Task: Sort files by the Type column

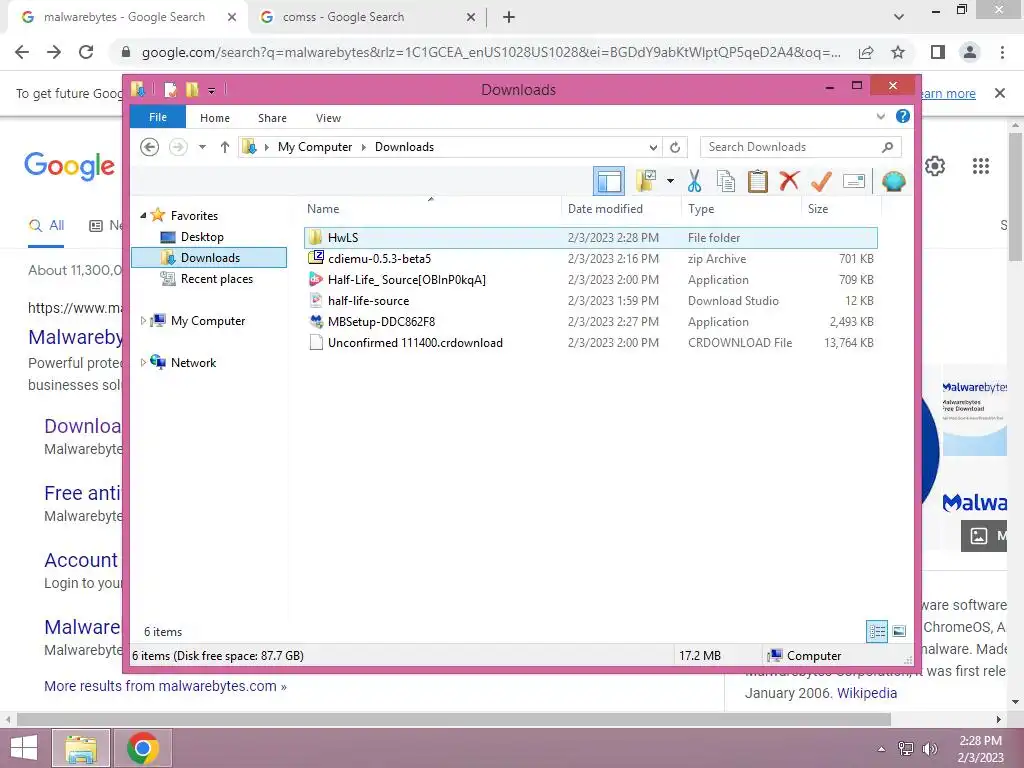Action: click(x=741, y=209)
